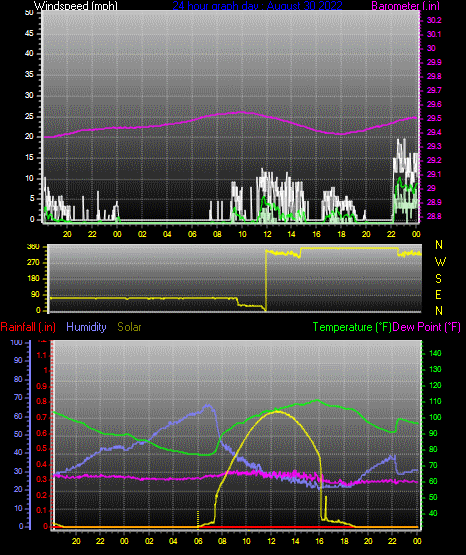Select 0.4 on the rainfall axis
This screenshot has height=555, width=466.
(42, 464)
